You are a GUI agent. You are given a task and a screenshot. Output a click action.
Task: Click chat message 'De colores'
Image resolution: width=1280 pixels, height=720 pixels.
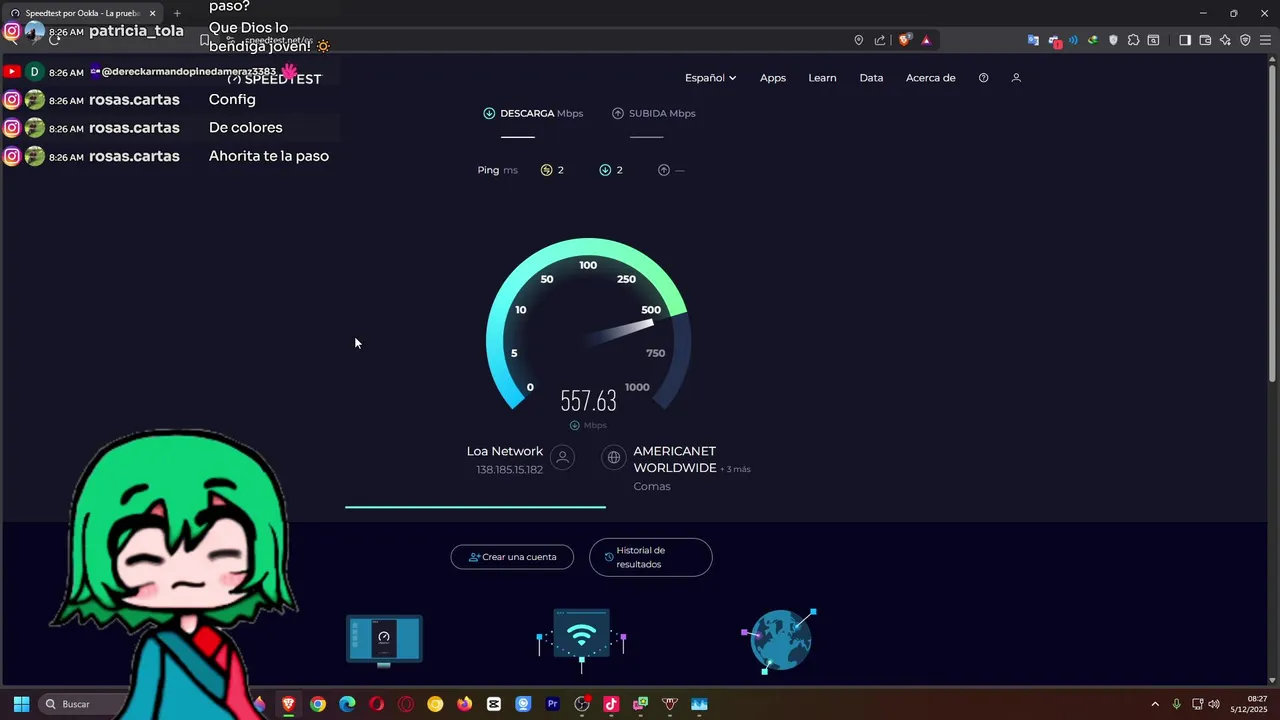point(246,128)
